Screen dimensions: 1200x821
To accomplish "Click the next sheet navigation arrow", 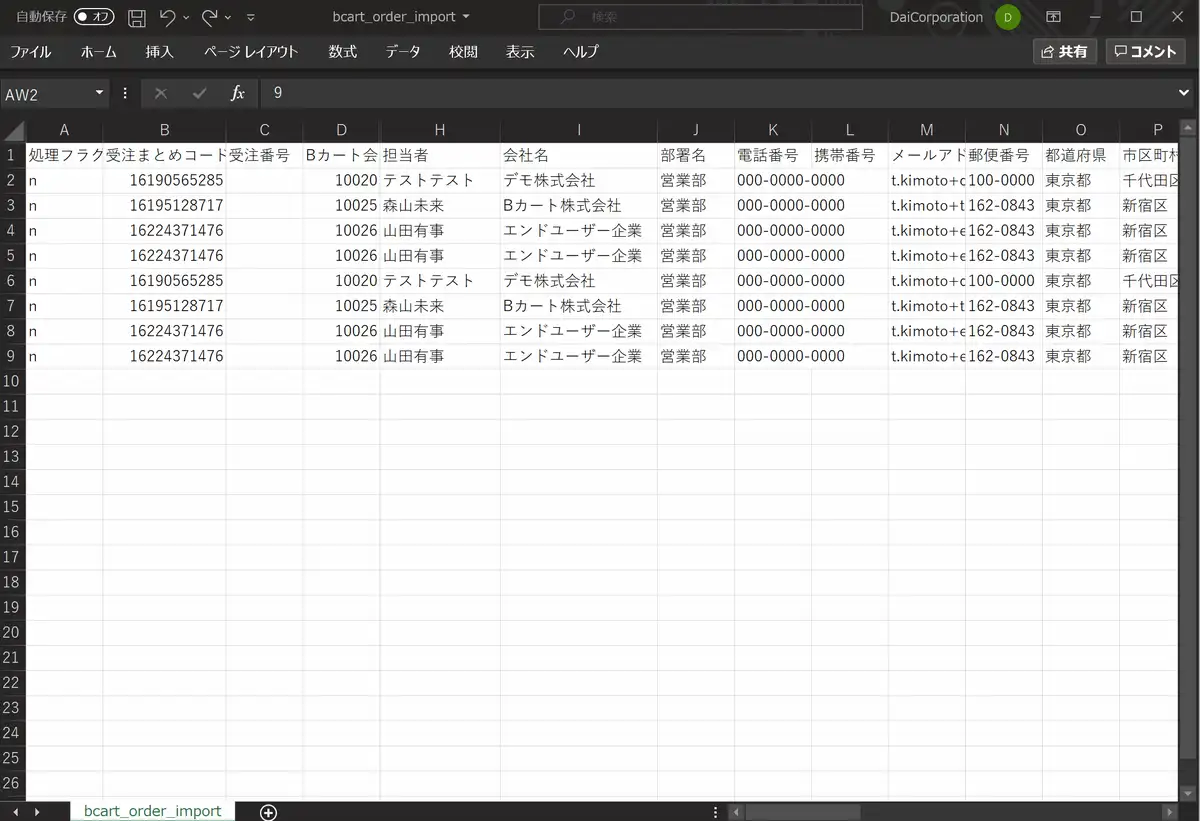I will [x=37, y=812].
